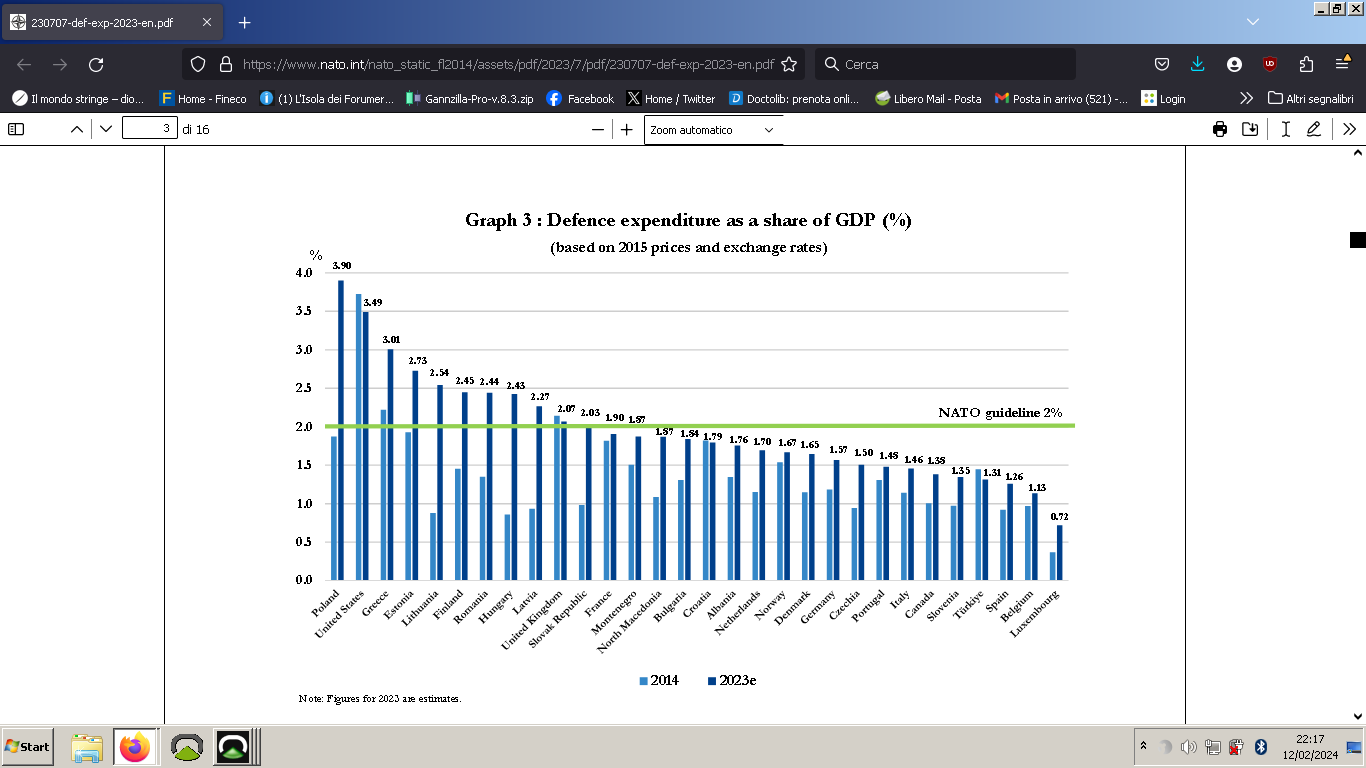Open the PDF viewer tools menu
This screenshot has height=768, width=1366.
click(x=1349, y=129)
